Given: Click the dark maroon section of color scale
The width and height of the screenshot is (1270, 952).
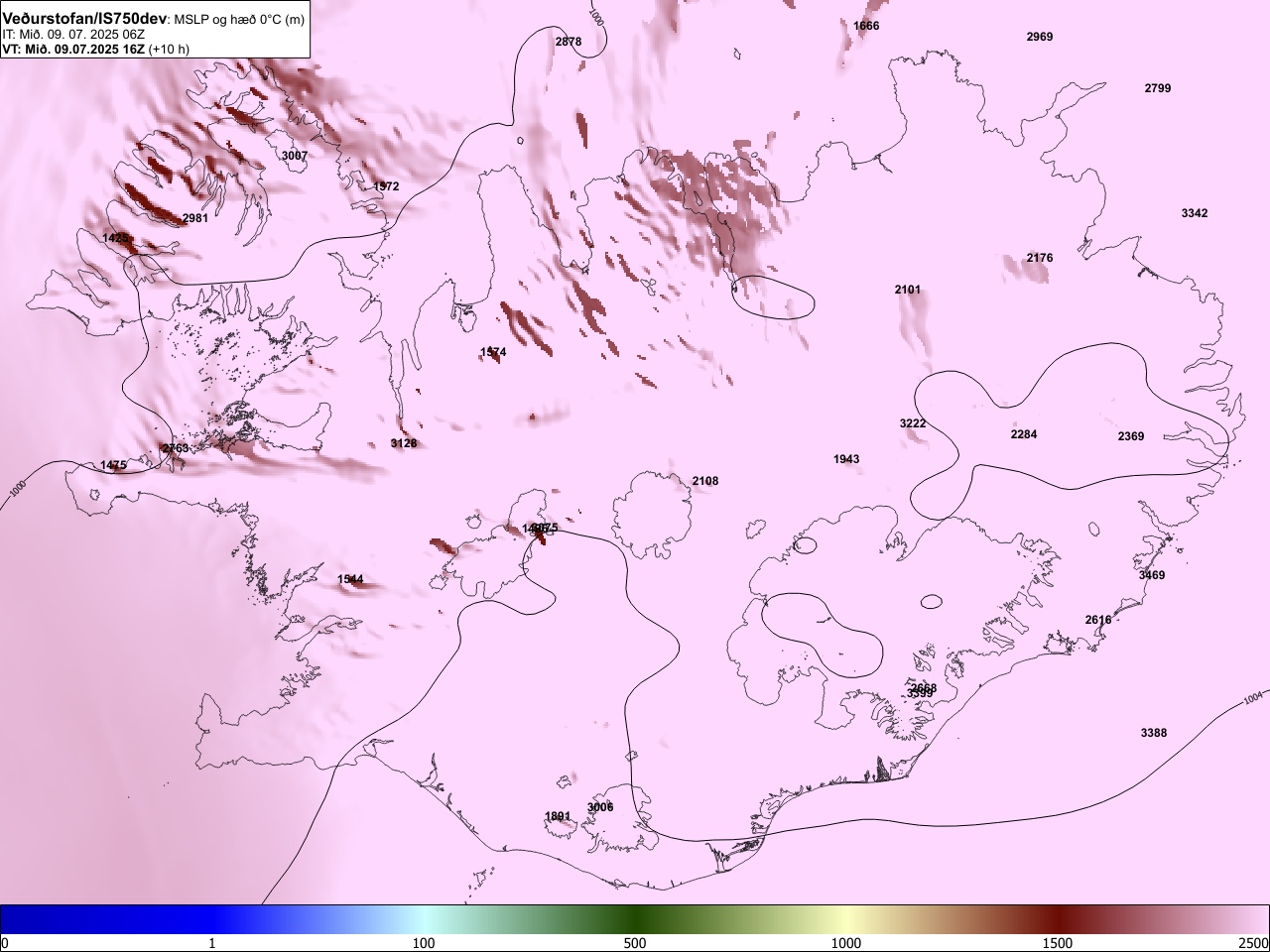Looking at the screenshot, I should [1058, 919].
